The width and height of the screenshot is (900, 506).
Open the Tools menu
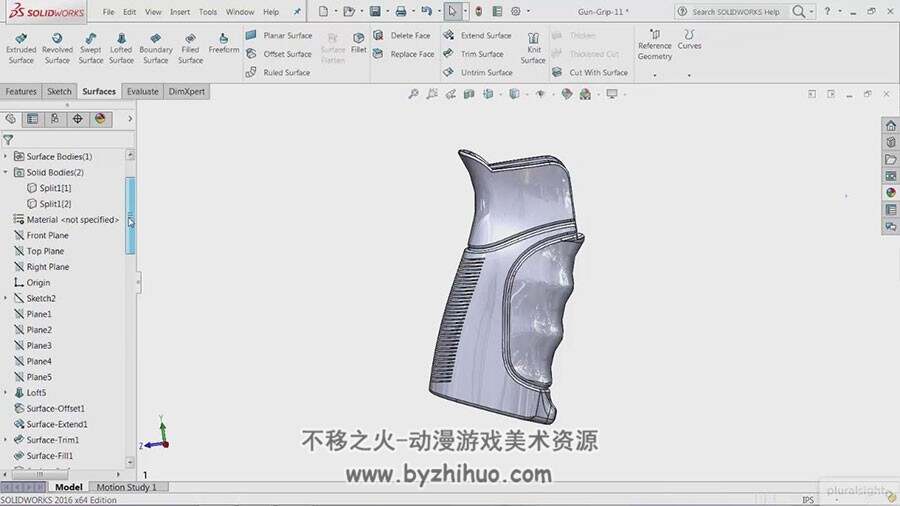click(x=208, y=11)
